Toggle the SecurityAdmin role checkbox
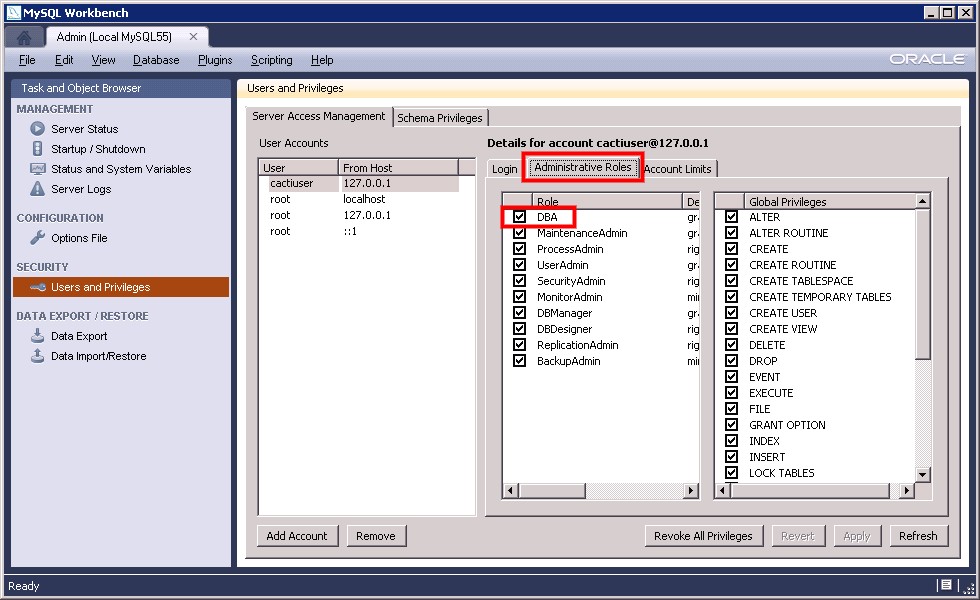 click(x=519, y=281)
